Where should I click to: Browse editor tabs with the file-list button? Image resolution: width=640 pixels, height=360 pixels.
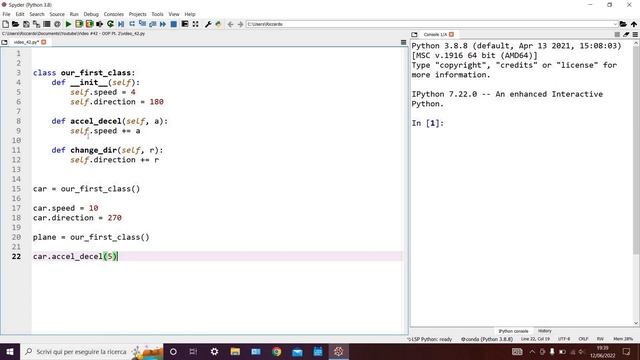tap(4, 42)
